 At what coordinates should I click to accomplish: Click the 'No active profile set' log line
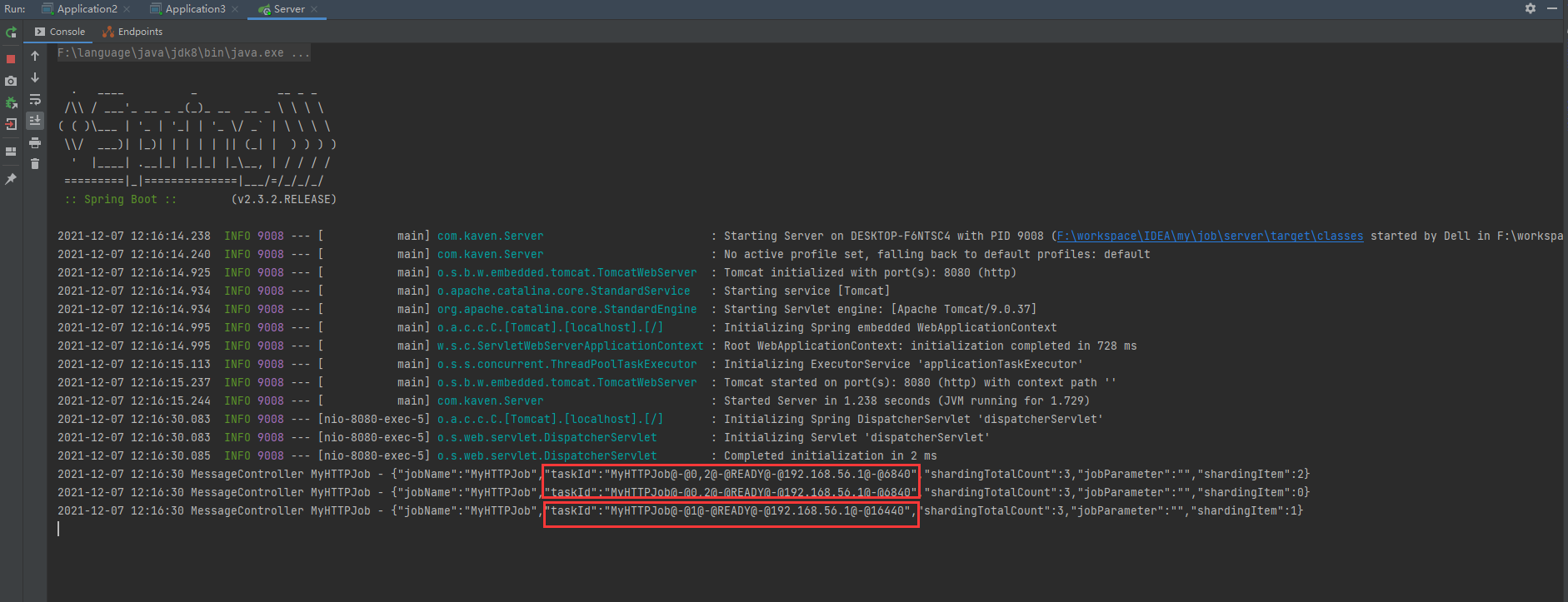click(x=604, y=255)
